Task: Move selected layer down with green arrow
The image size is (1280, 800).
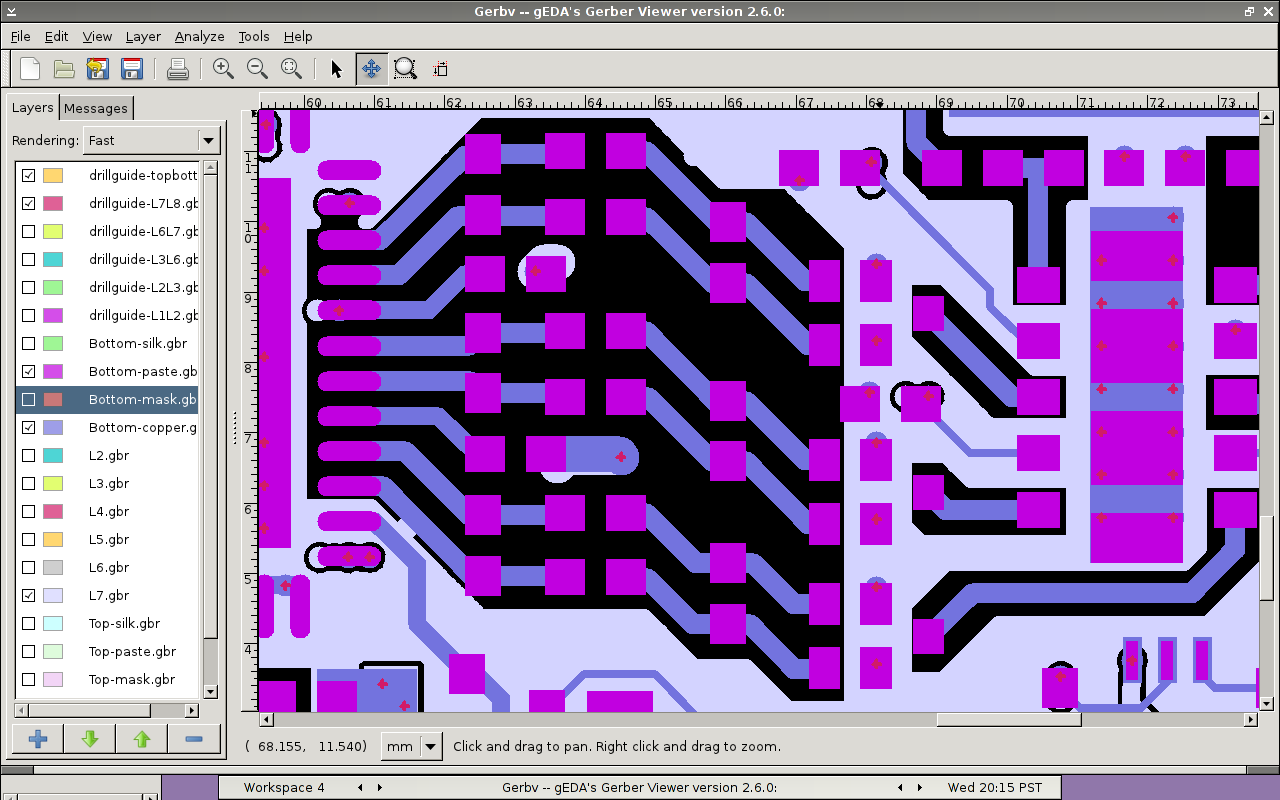Action: tap(90, 739)
